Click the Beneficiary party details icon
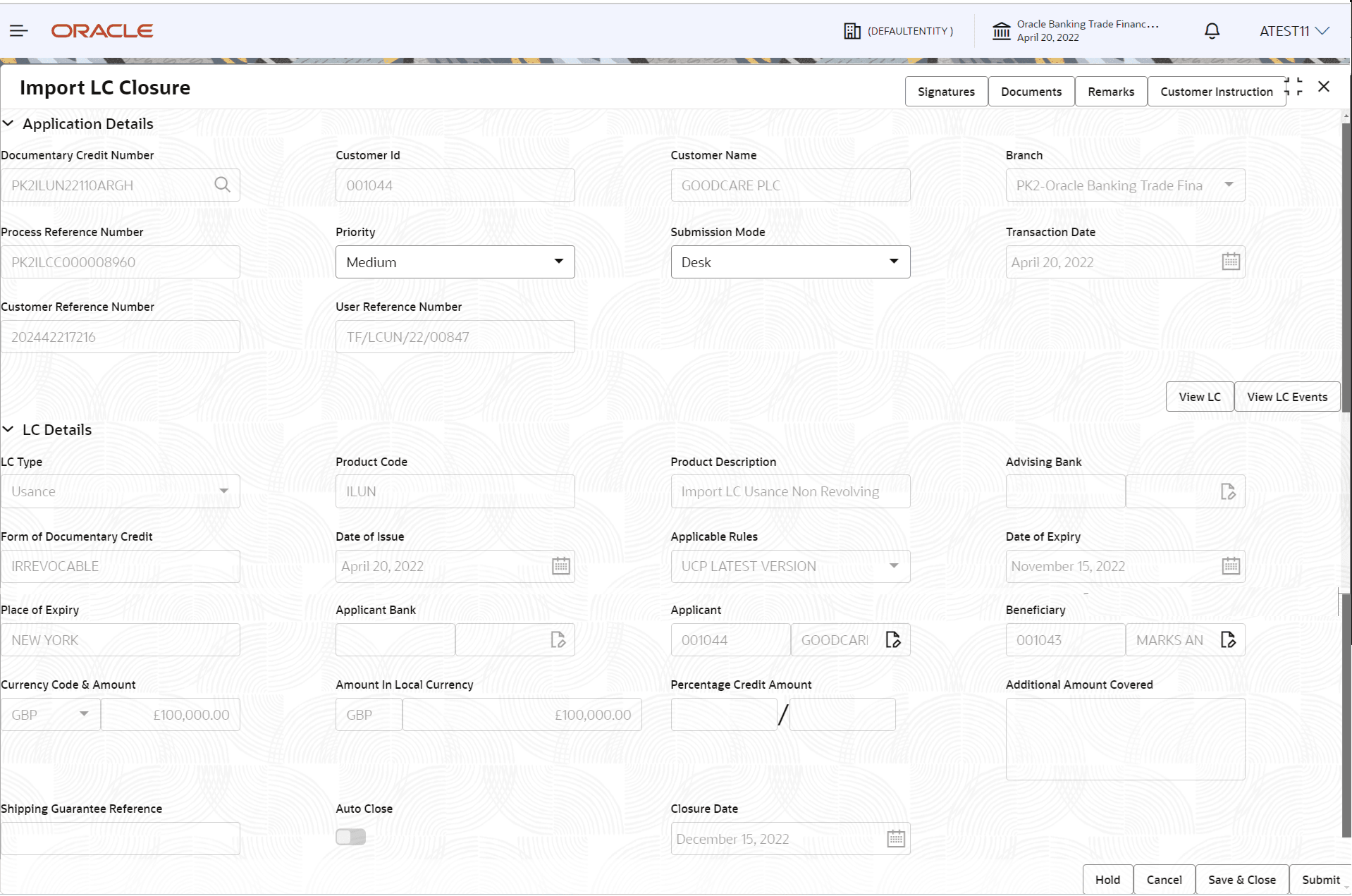1352x896 pixels. pyautogui.click(x=1229, y=639)
